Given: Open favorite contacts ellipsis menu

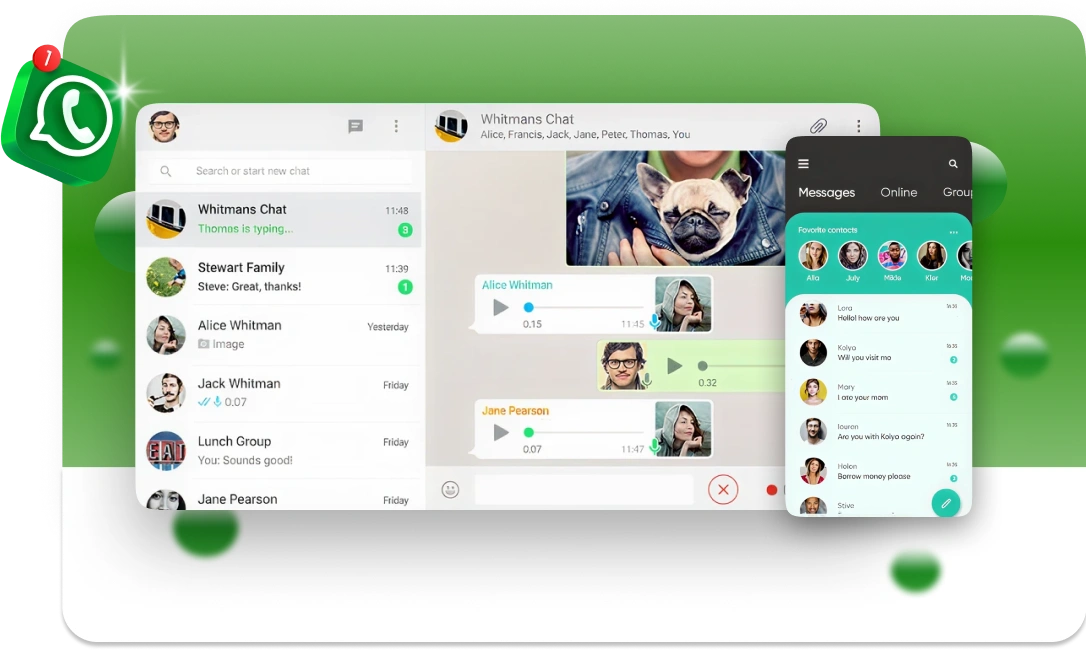Looking at the screenshot, I should [954, 231].
